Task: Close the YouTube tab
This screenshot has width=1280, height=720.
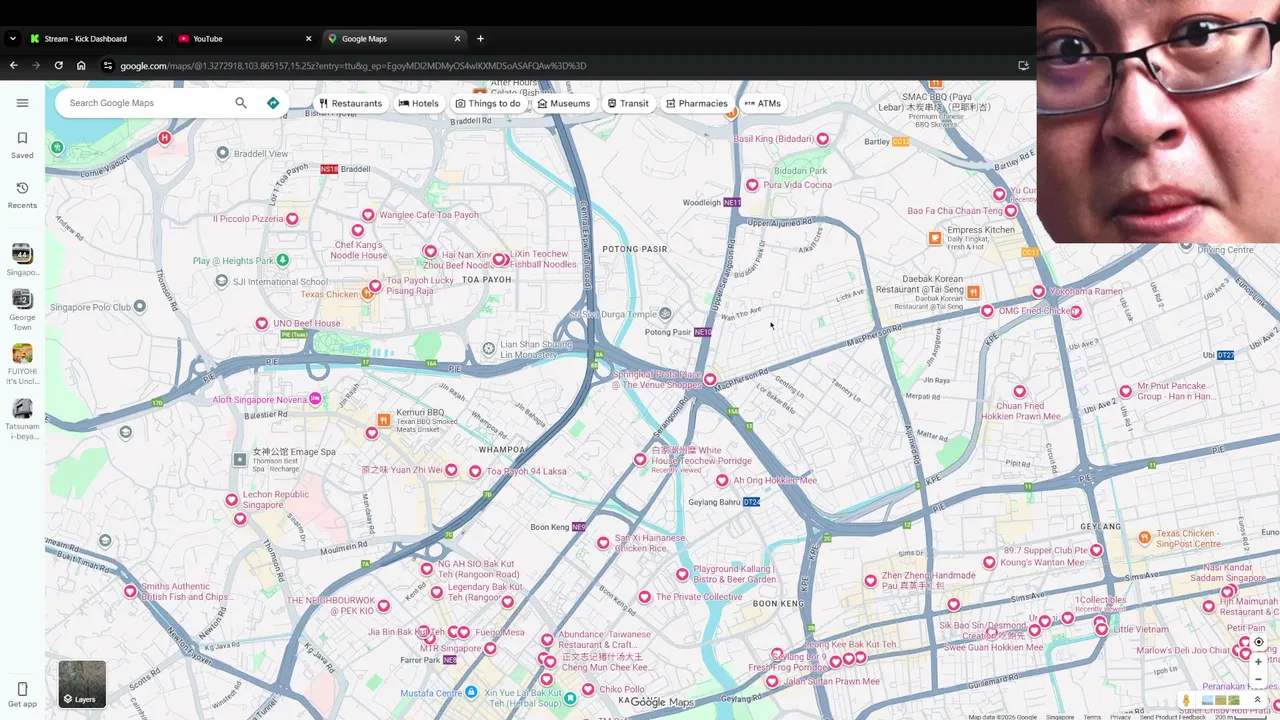Action: [308, 39]
